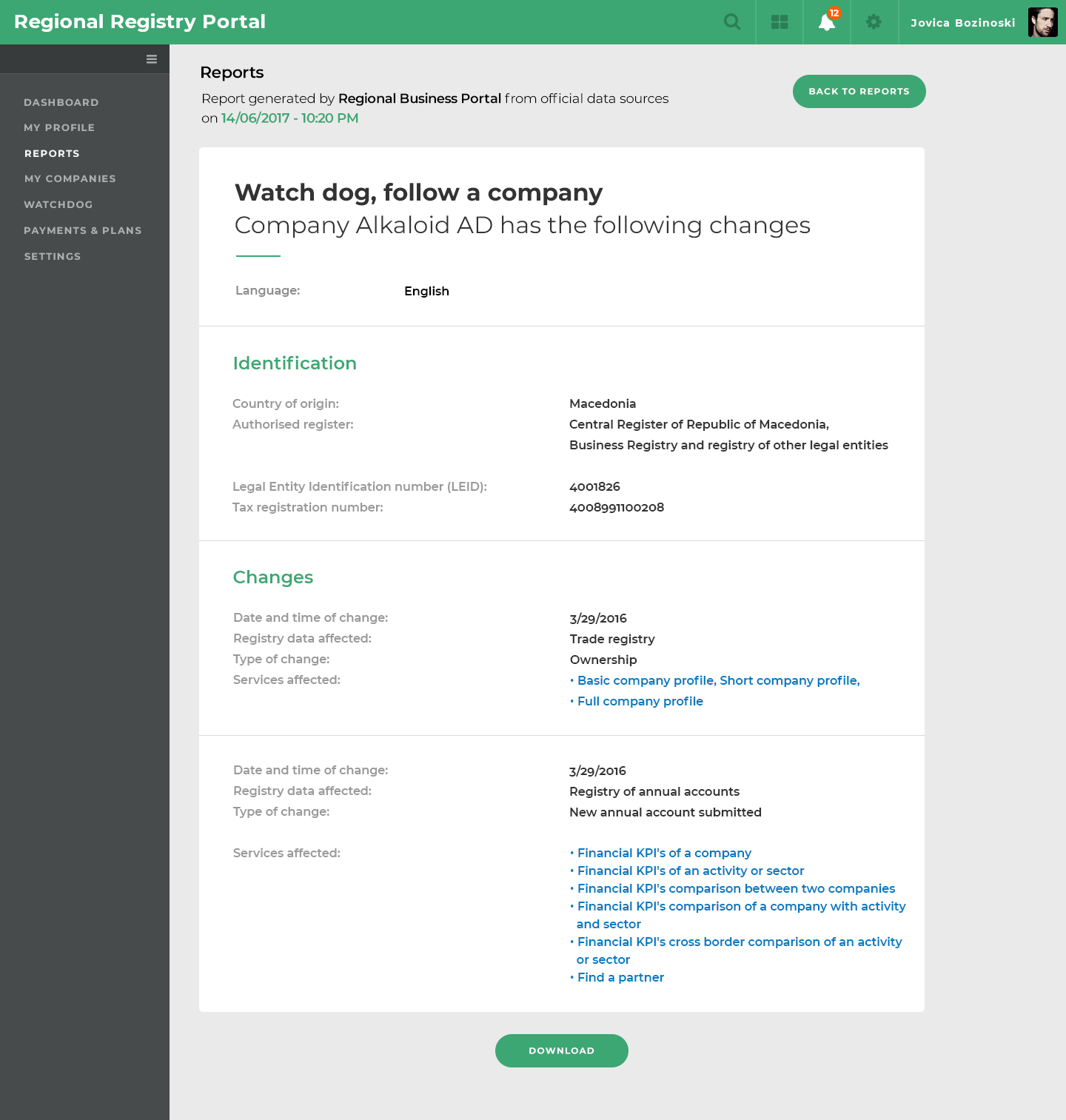Image resolution: width=1066 pixels, height=1120 pixels.
Task: Click the settings gear icon in header
Action: click(874, 22)
